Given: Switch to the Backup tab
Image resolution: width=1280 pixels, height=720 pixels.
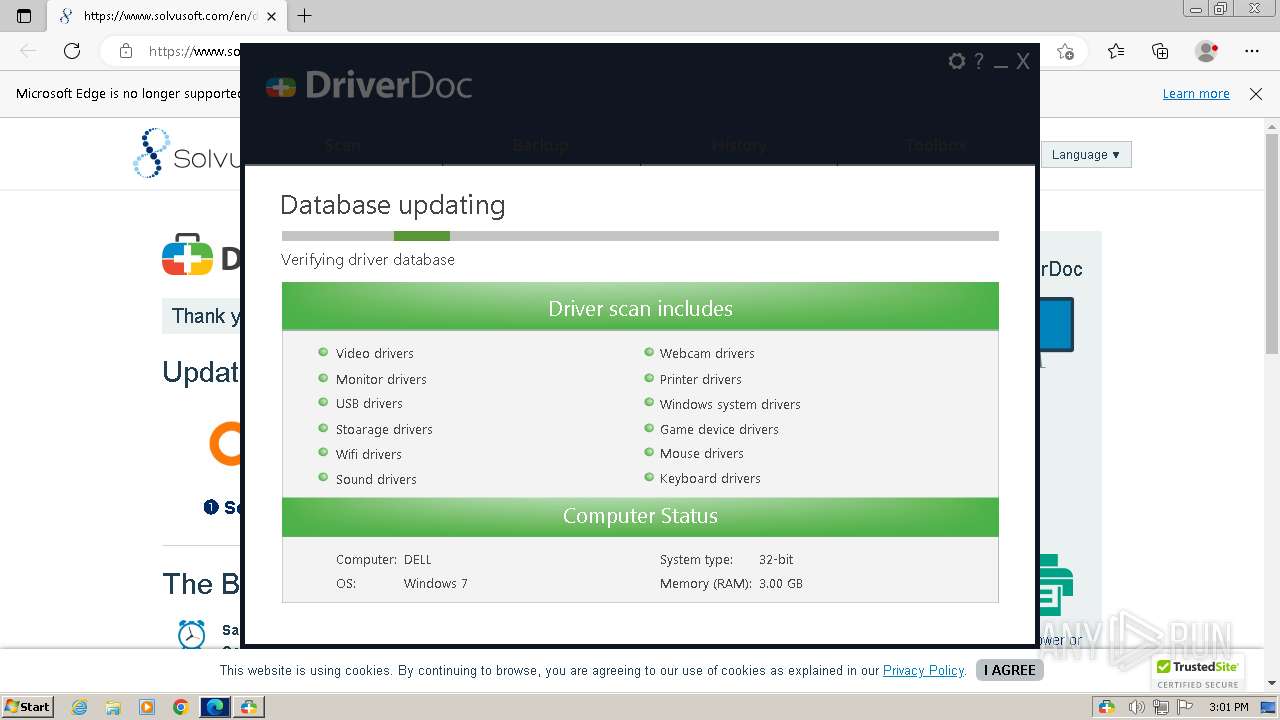Looking at the screenshot, I should (541, 145).
